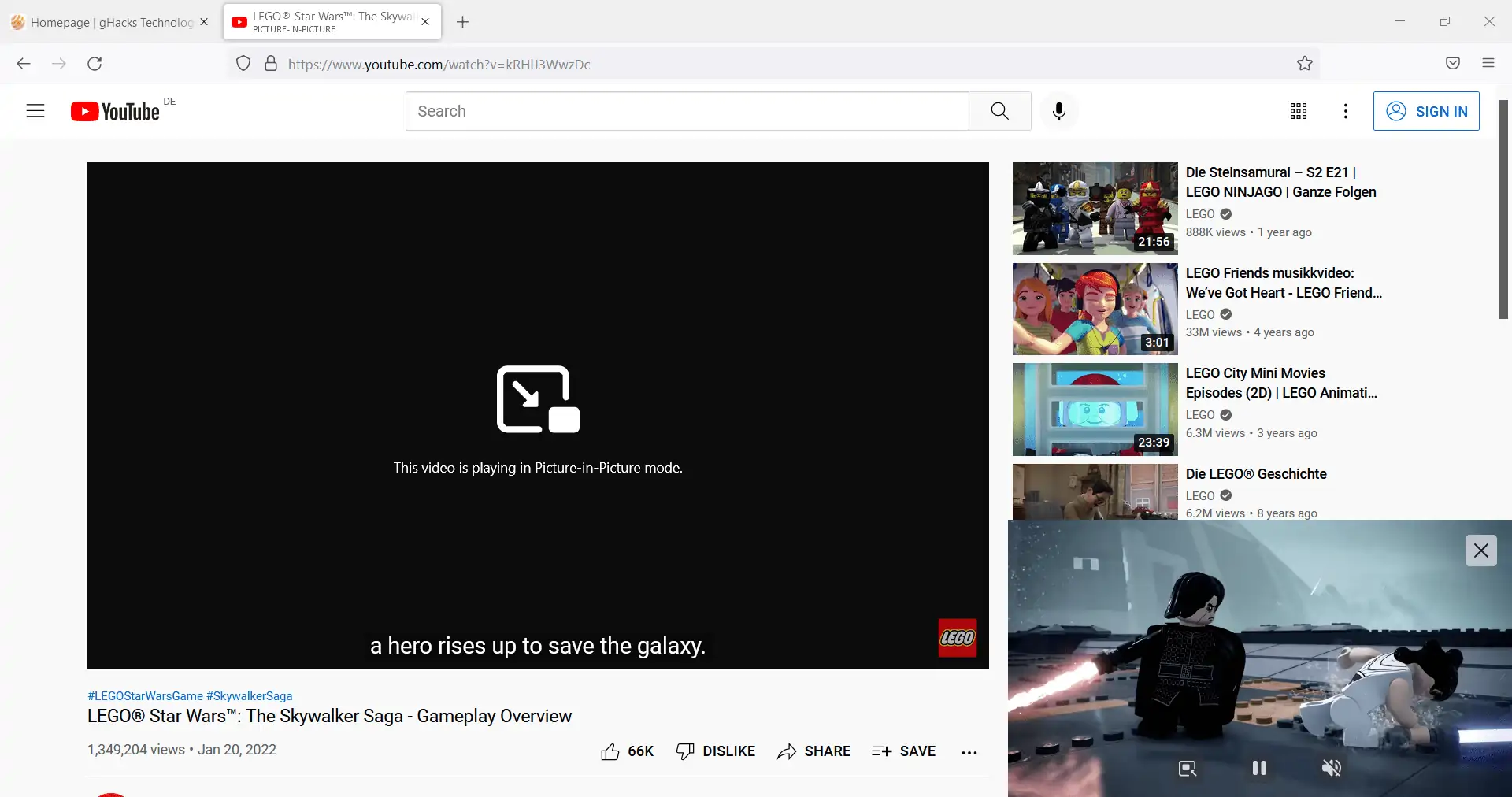Click the Picture-in-Picture placeholder icon

[x=538, y=399]
